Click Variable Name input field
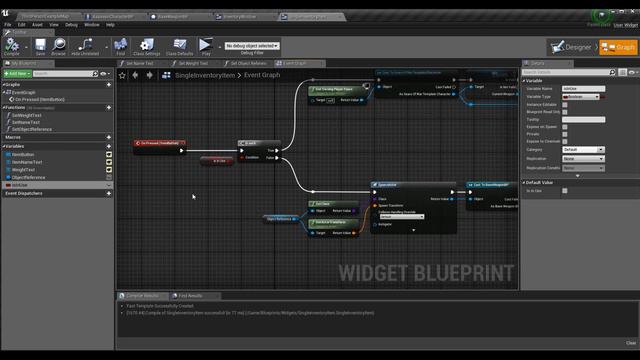The width and height of the screenshot is (640, 360). click(583, 89)
